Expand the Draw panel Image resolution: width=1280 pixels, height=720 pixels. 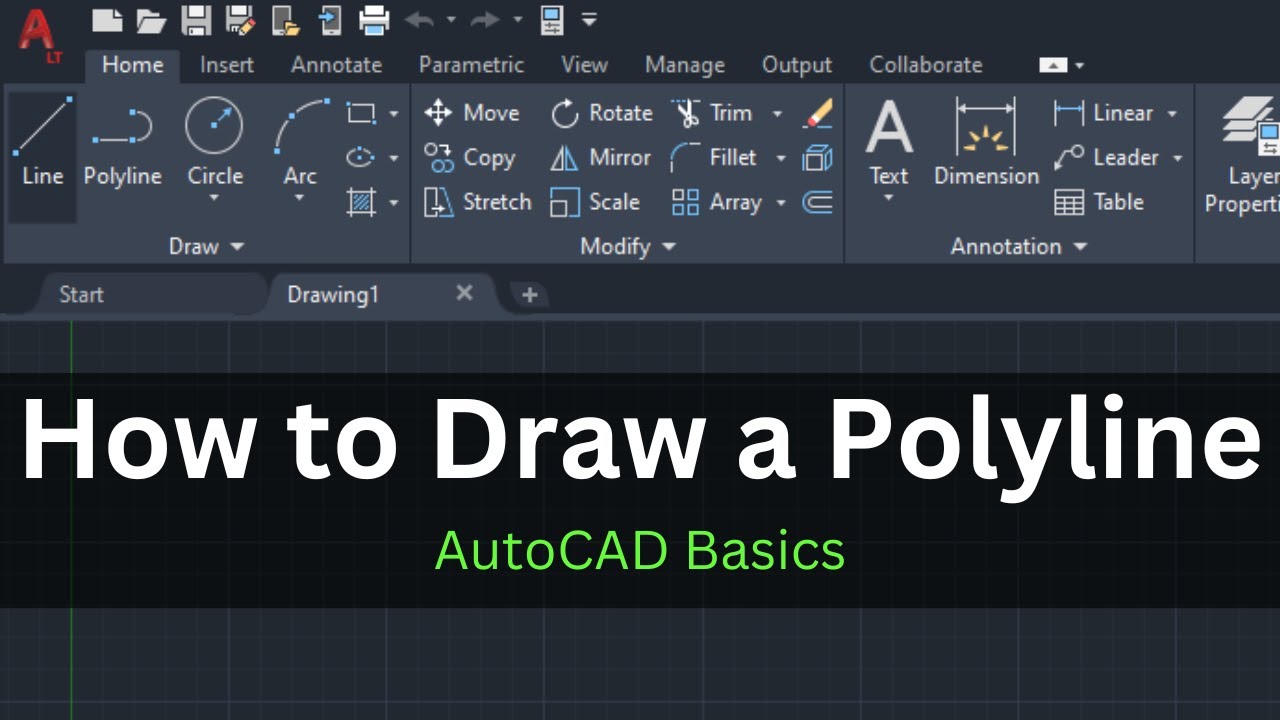tap(207, 246)
